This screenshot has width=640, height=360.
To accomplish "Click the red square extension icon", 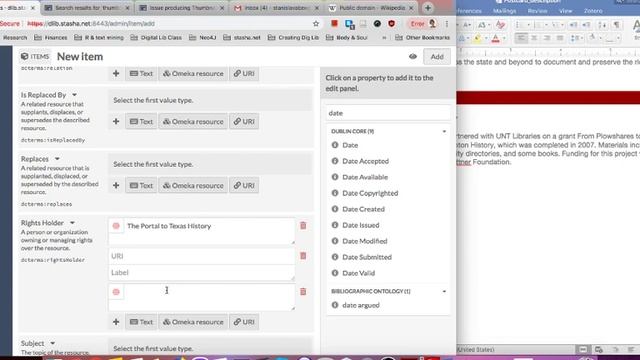I will (x=335, y=24).
